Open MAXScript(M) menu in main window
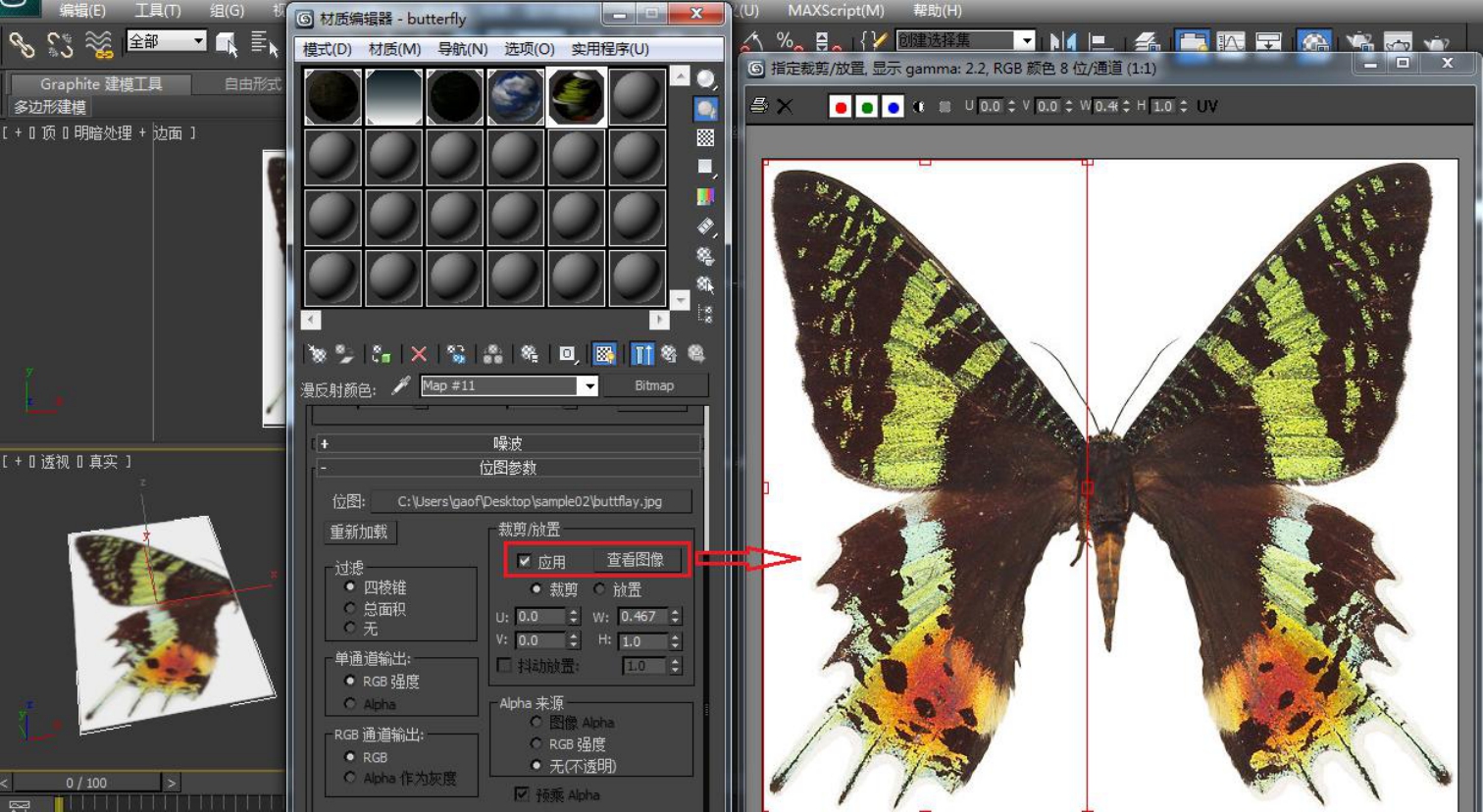 tap(836, 10)
